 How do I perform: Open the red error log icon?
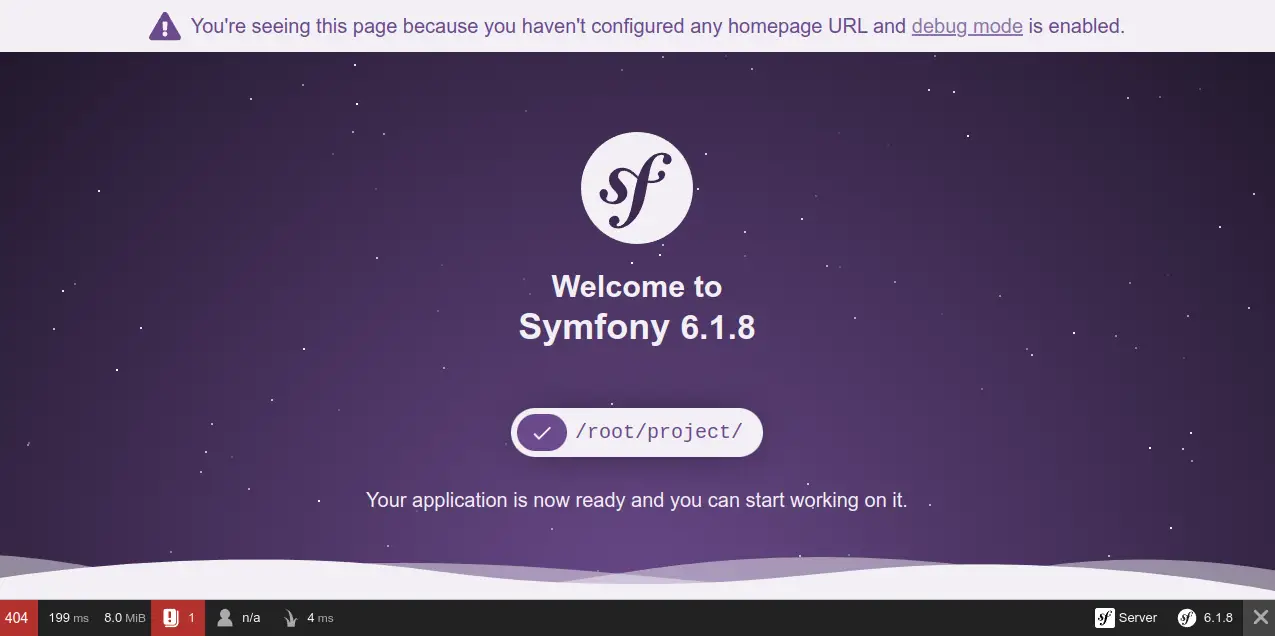(x=171, y=618)
